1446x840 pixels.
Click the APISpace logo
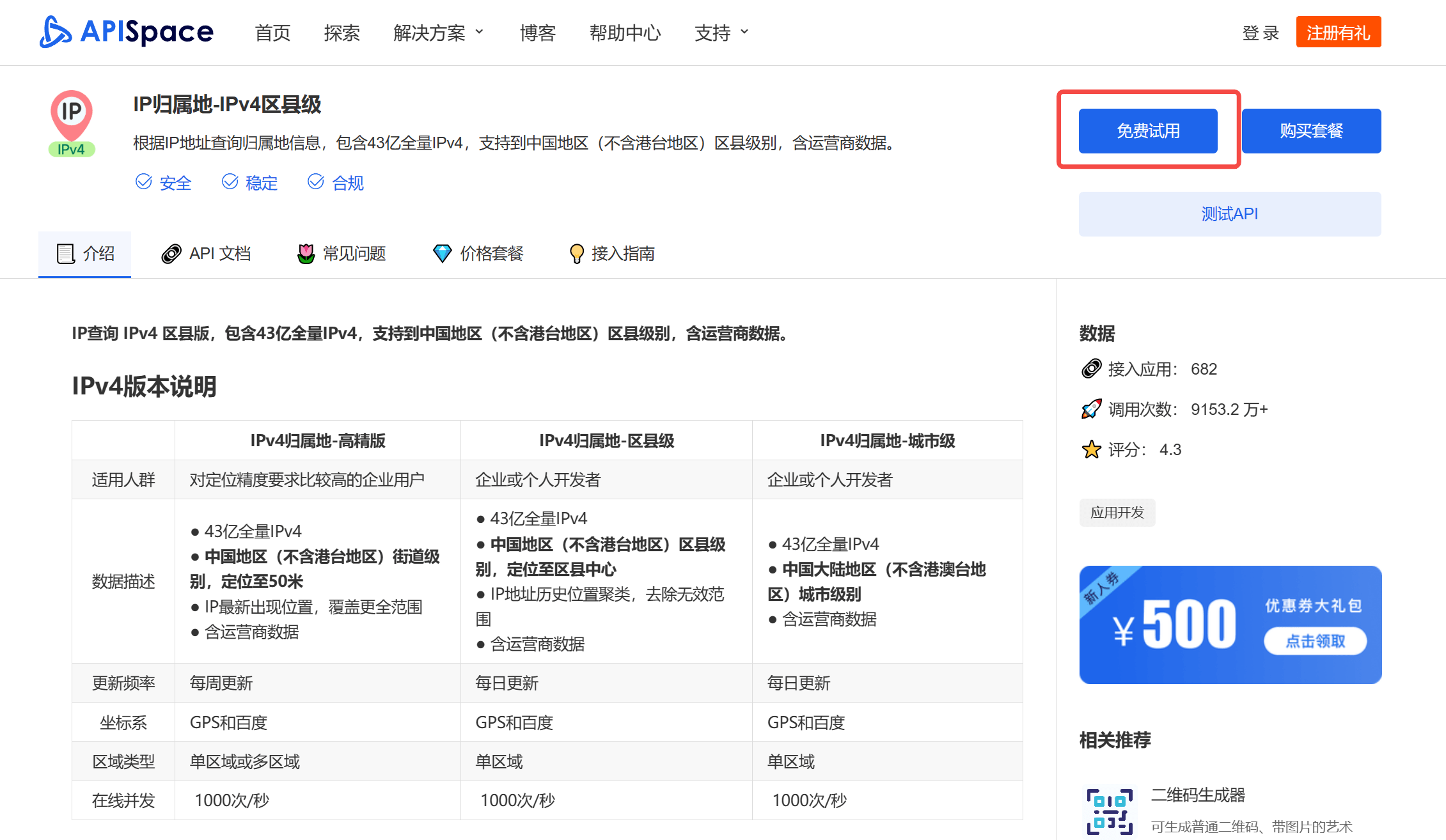coord(126,32)
